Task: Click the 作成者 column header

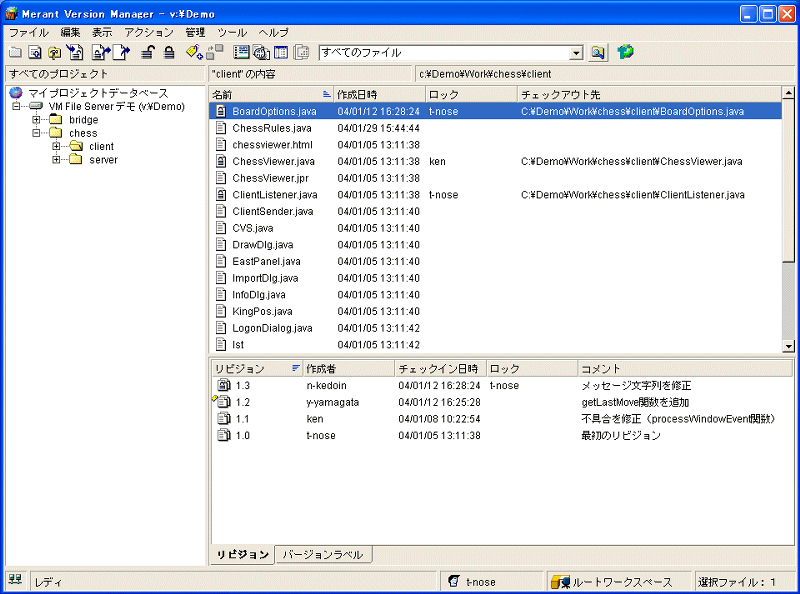Action: tap(349, 368)
